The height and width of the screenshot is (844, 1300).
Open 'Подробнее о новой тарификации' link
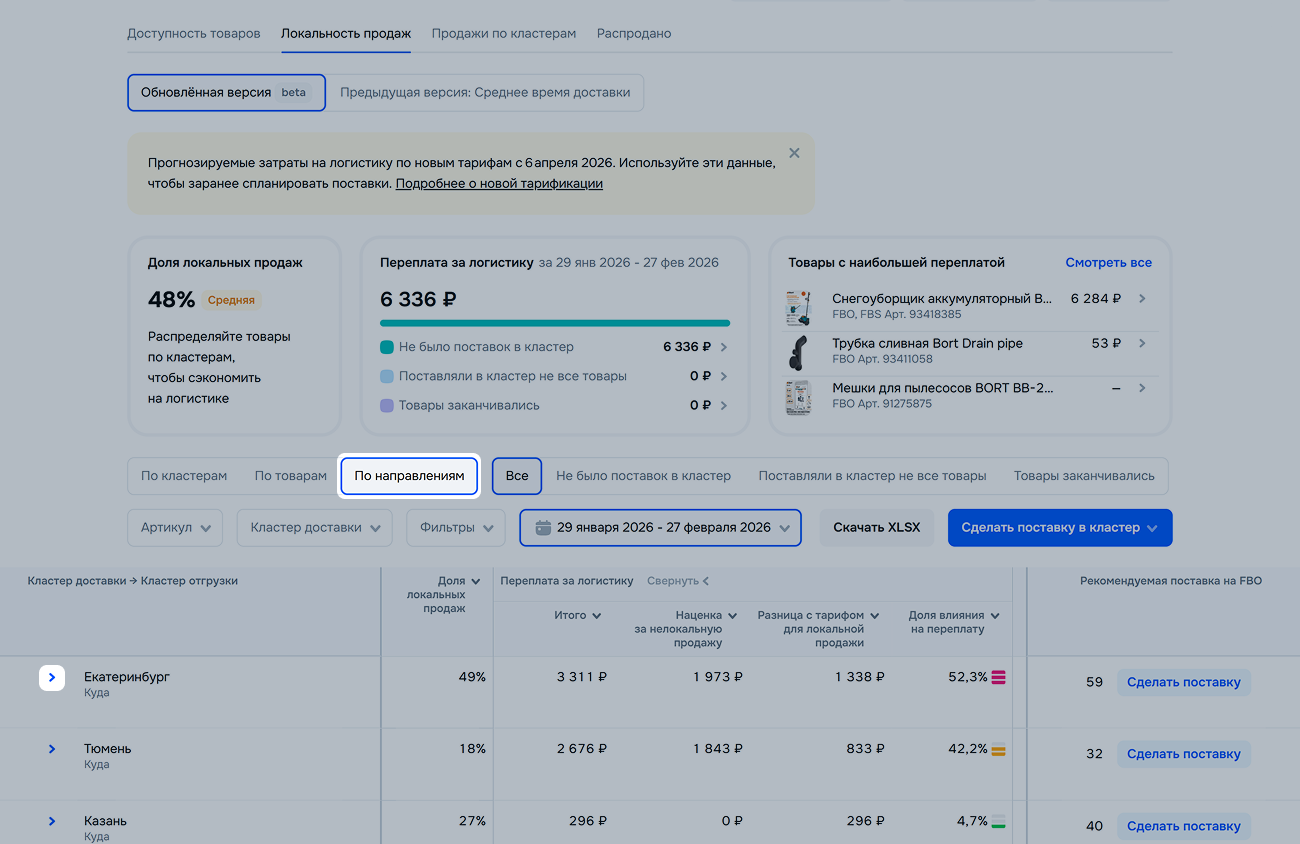(x=499, y=184)
